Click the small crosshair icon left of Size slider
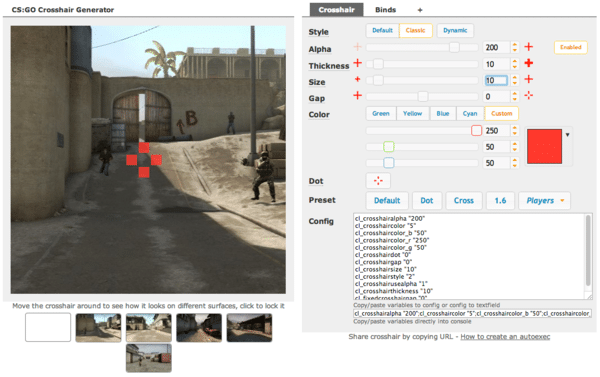Viewport: 600px width, 377px height. (x=357, y=79)
